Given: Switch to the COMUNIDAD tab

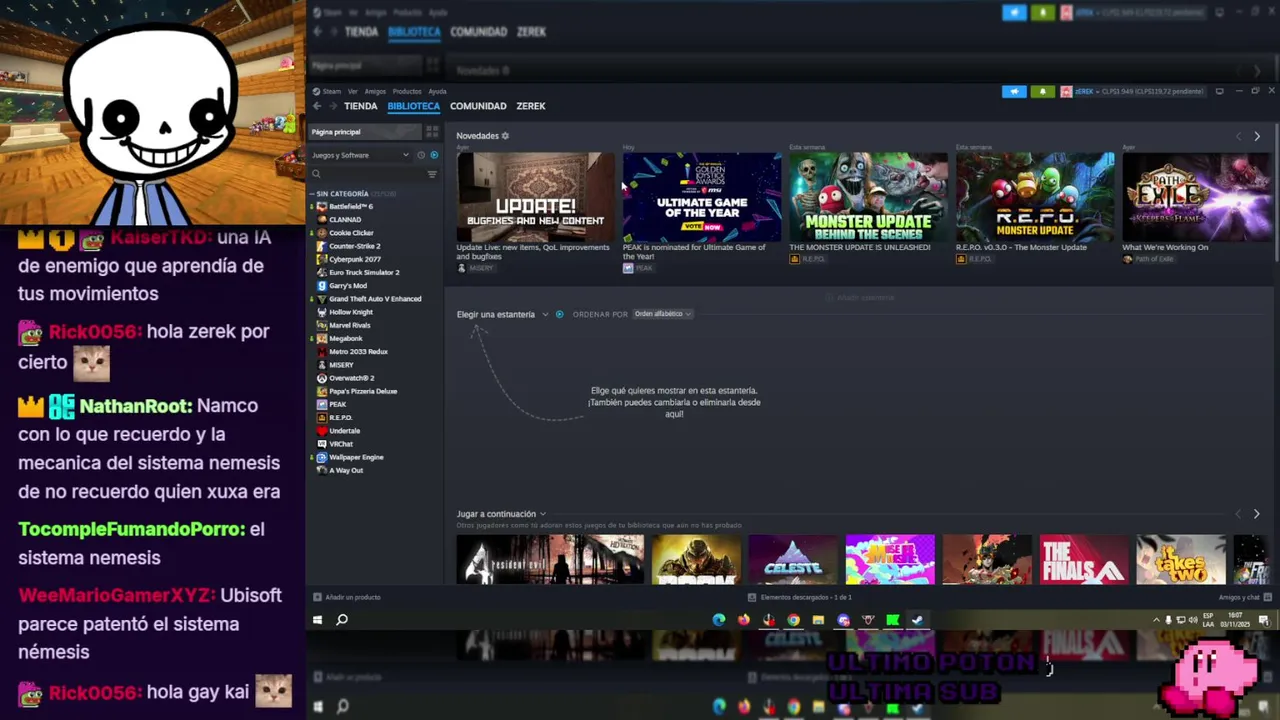Looking at the screenshot, I should (x=478, y=106).
